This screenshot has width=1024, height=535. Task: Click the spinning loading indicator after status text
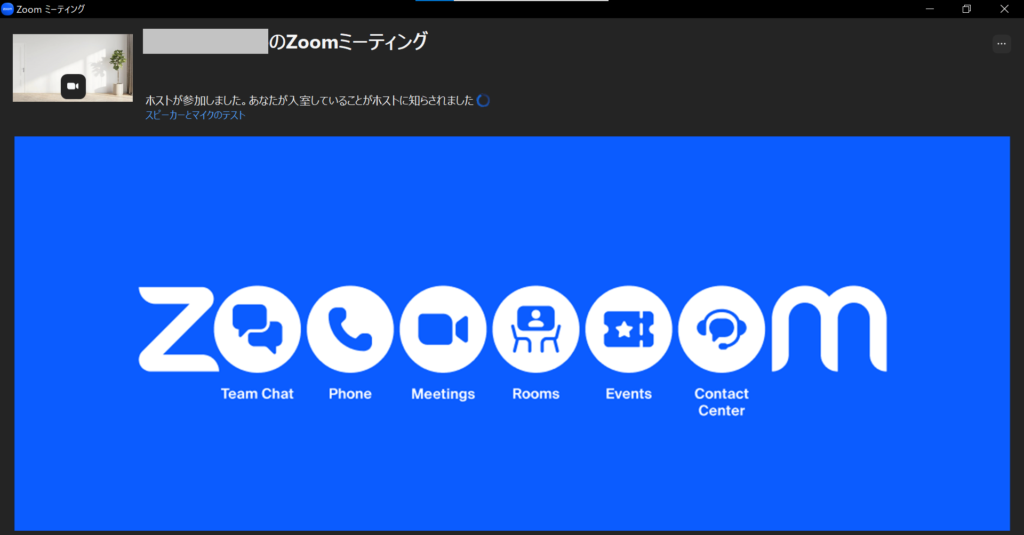tap(483, 100)
